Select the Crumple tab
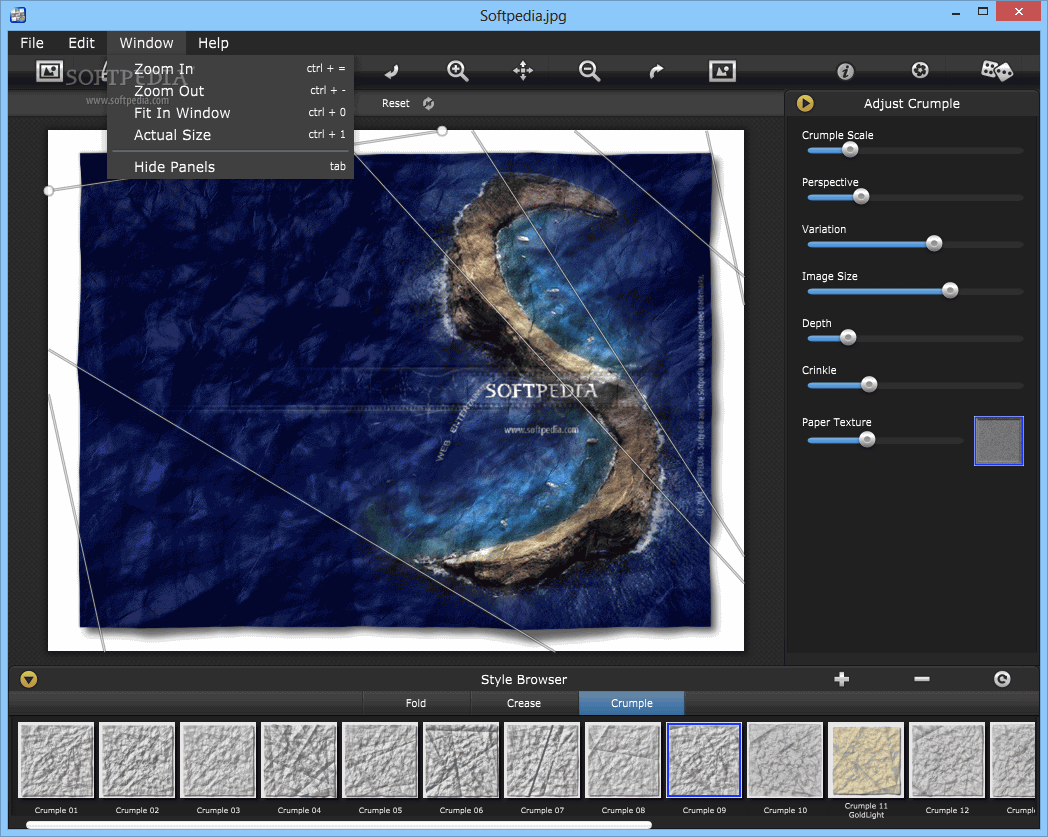The height and width of the screenshot is (837, 1048). click(x=632, y=703)
